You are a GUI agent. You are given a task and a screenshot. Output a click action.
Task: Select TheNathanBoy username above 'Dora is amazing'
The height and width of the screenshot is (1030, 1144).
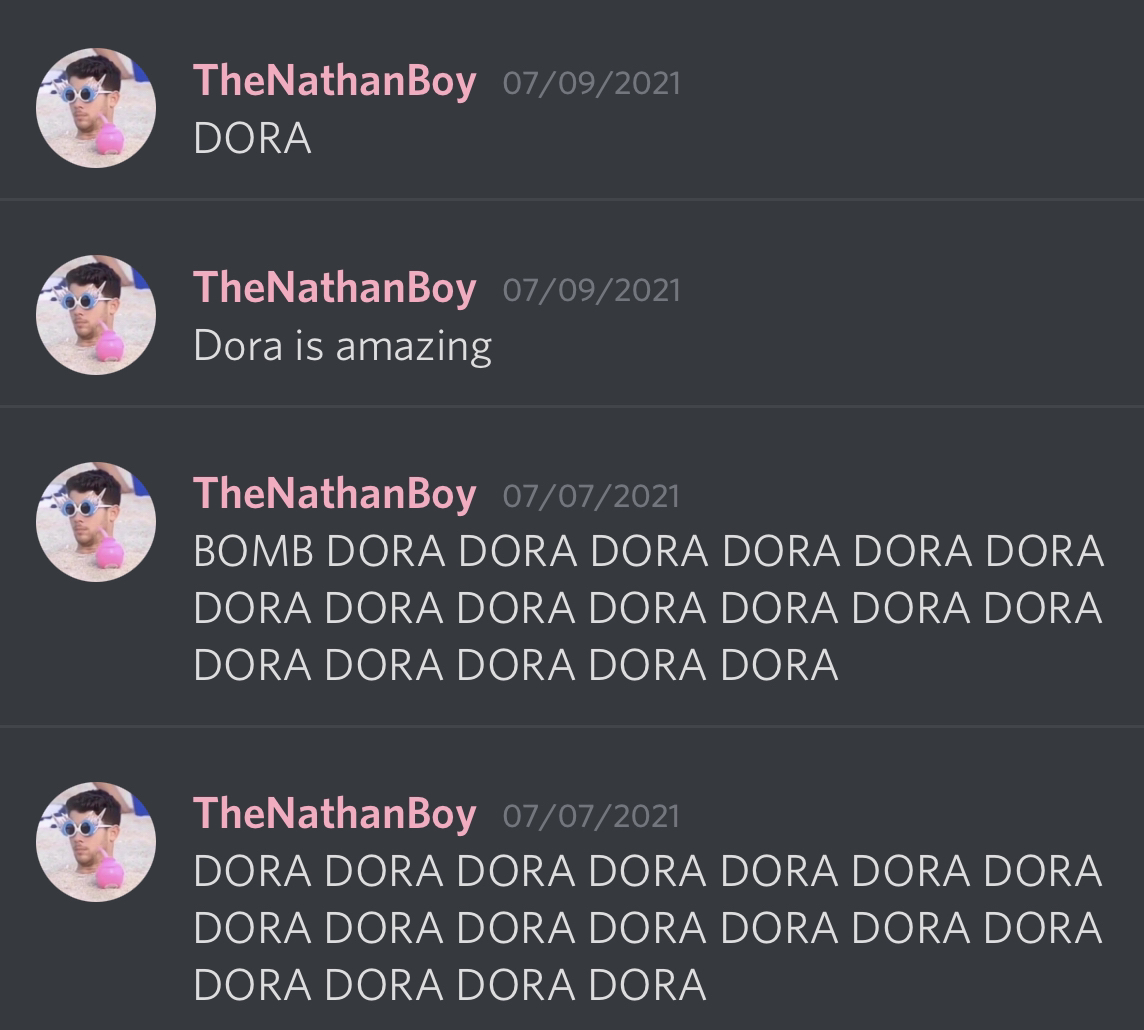334,288
